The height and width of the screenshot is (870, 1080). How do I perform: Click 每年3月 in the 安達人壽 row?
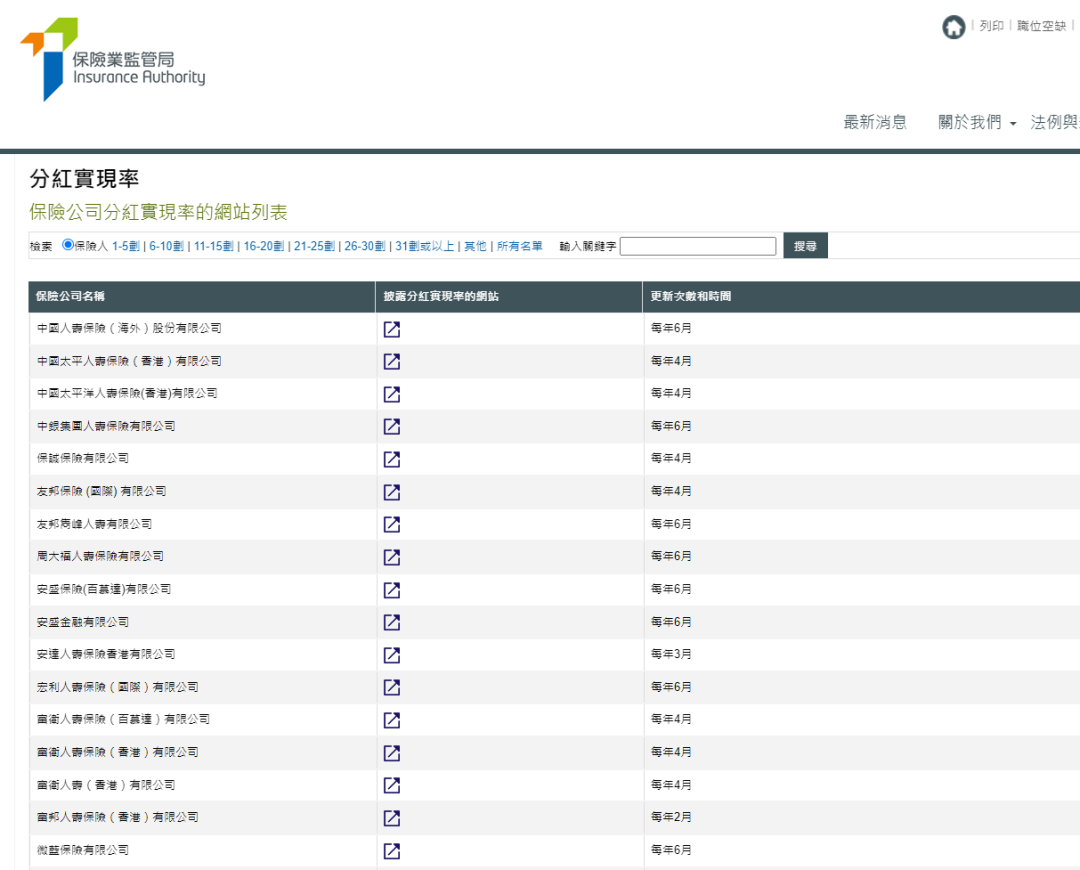pyautogui.click(x=671, y=654)
